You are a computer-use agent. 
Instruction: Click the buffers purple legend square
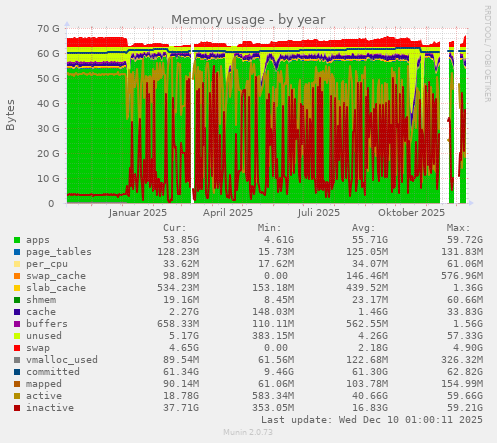[17, 324]
